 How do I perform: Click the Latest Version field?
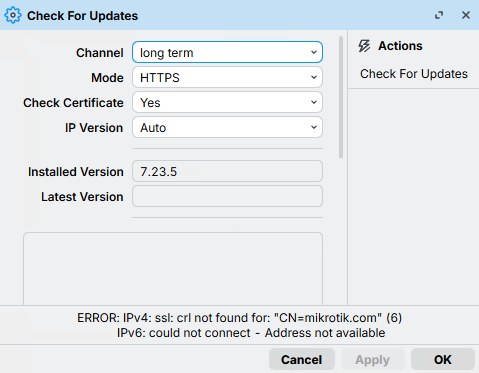coord(227,196)
